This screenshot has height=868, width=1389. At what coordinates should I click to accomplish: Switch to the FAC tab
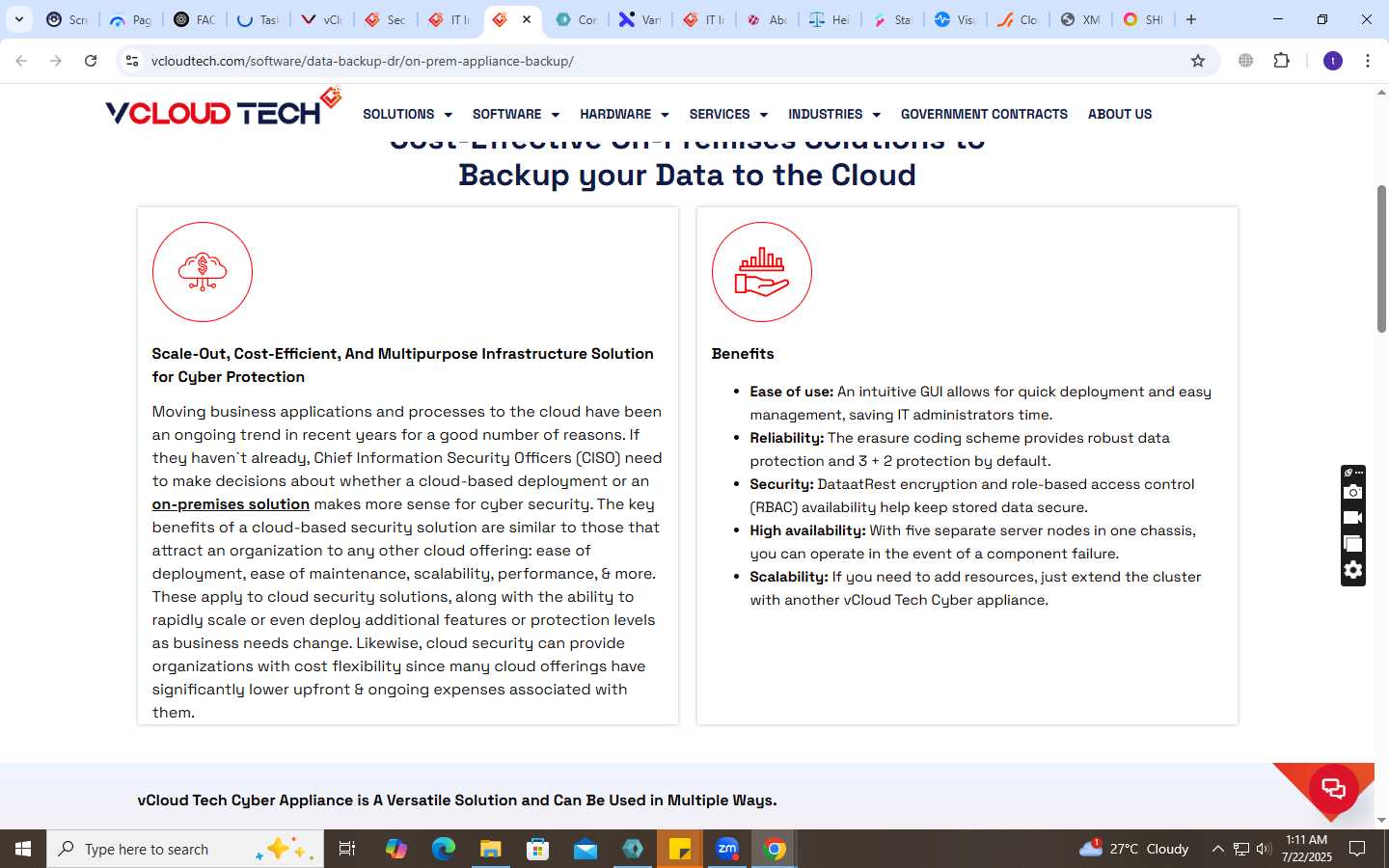(195, 19)
